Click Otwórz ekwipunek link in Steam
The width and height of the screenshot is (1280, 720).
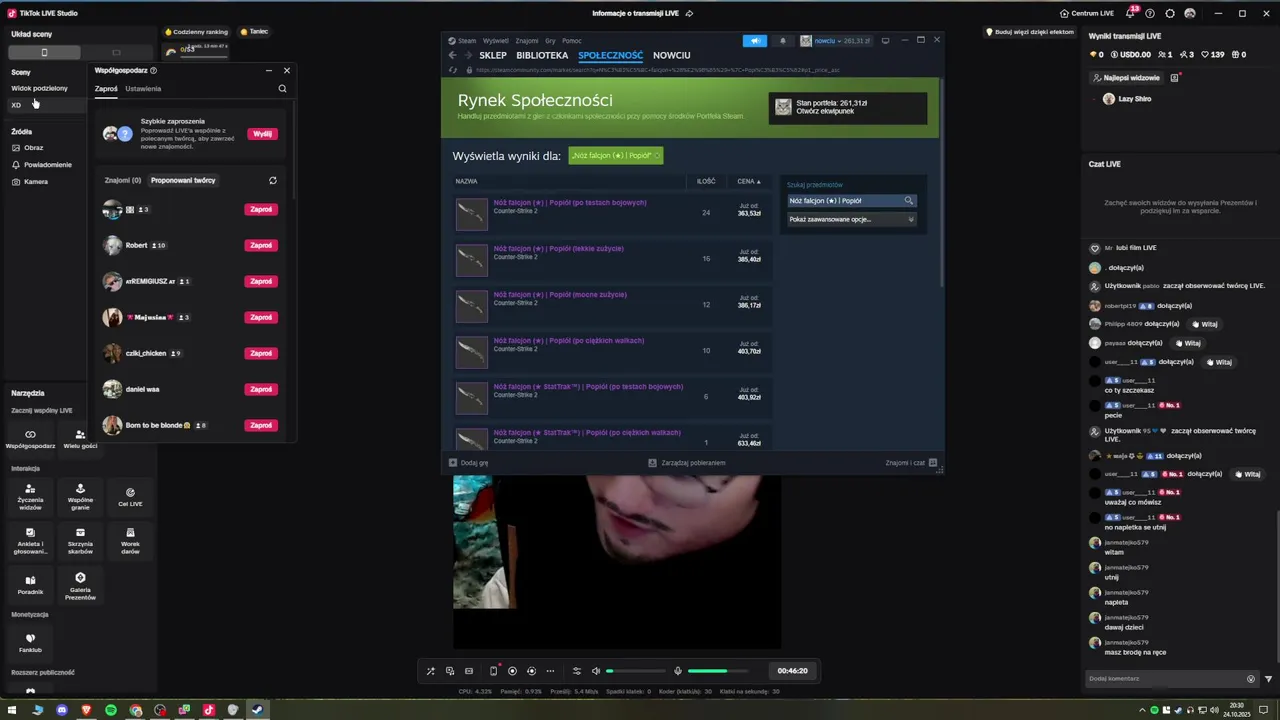pyautogui.click(x=826, y=112)
